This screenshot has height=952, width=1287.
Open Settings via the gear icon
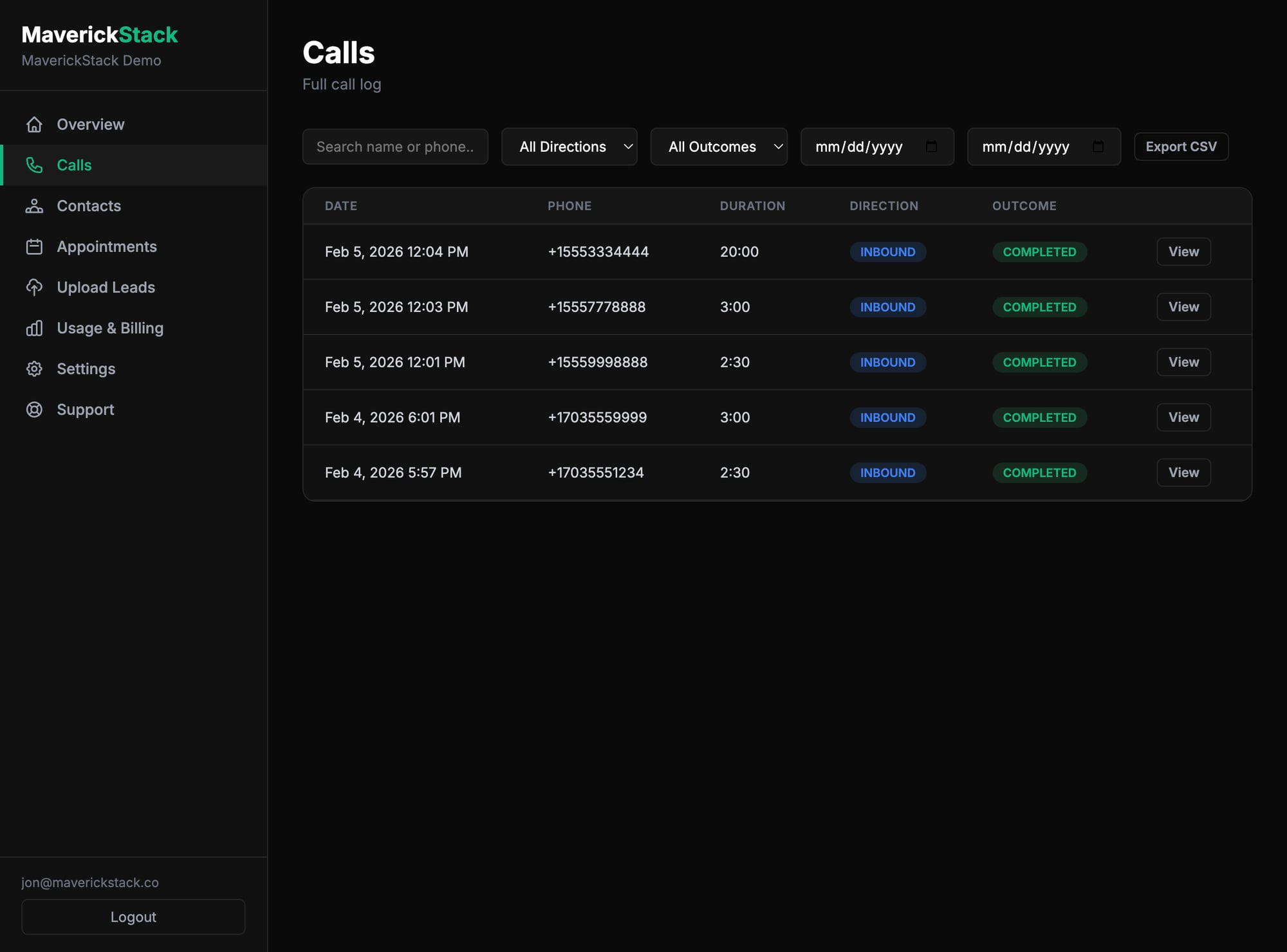[x=35, y=369]
